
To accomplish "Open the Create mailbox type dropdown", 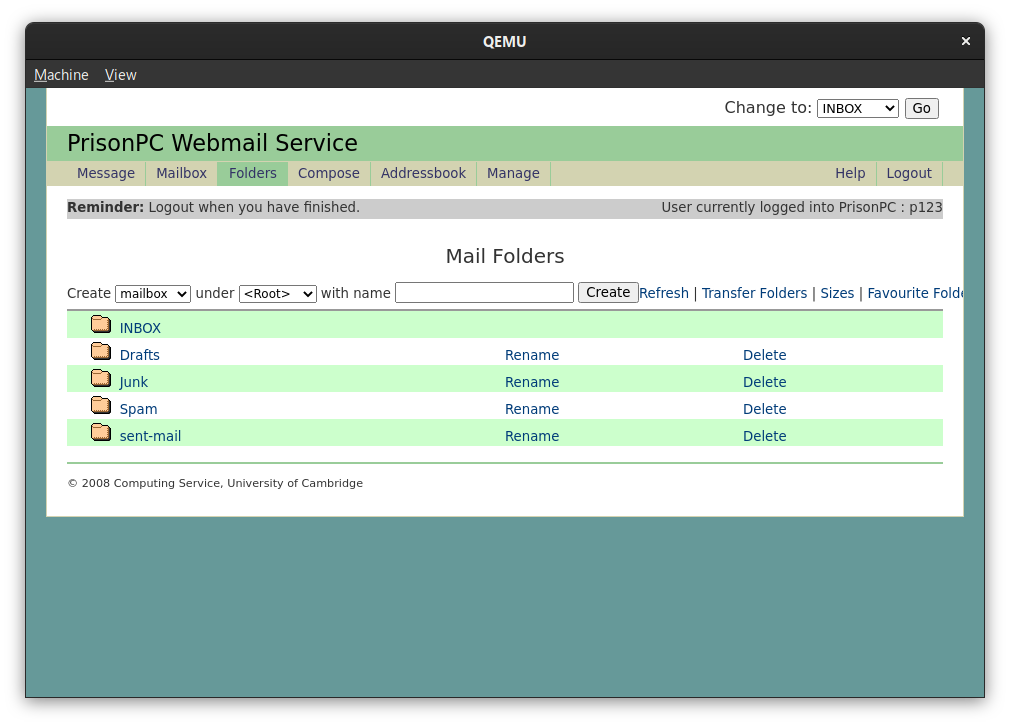I will tap(153, 294).
